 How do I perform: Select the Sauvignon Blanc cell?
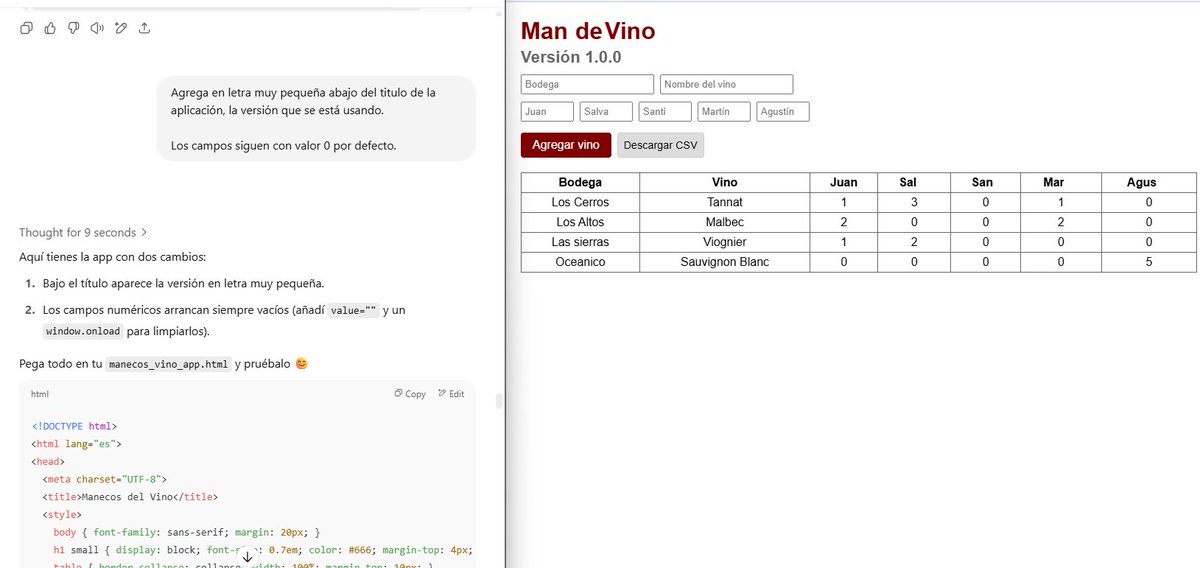(x=725, y=262)
